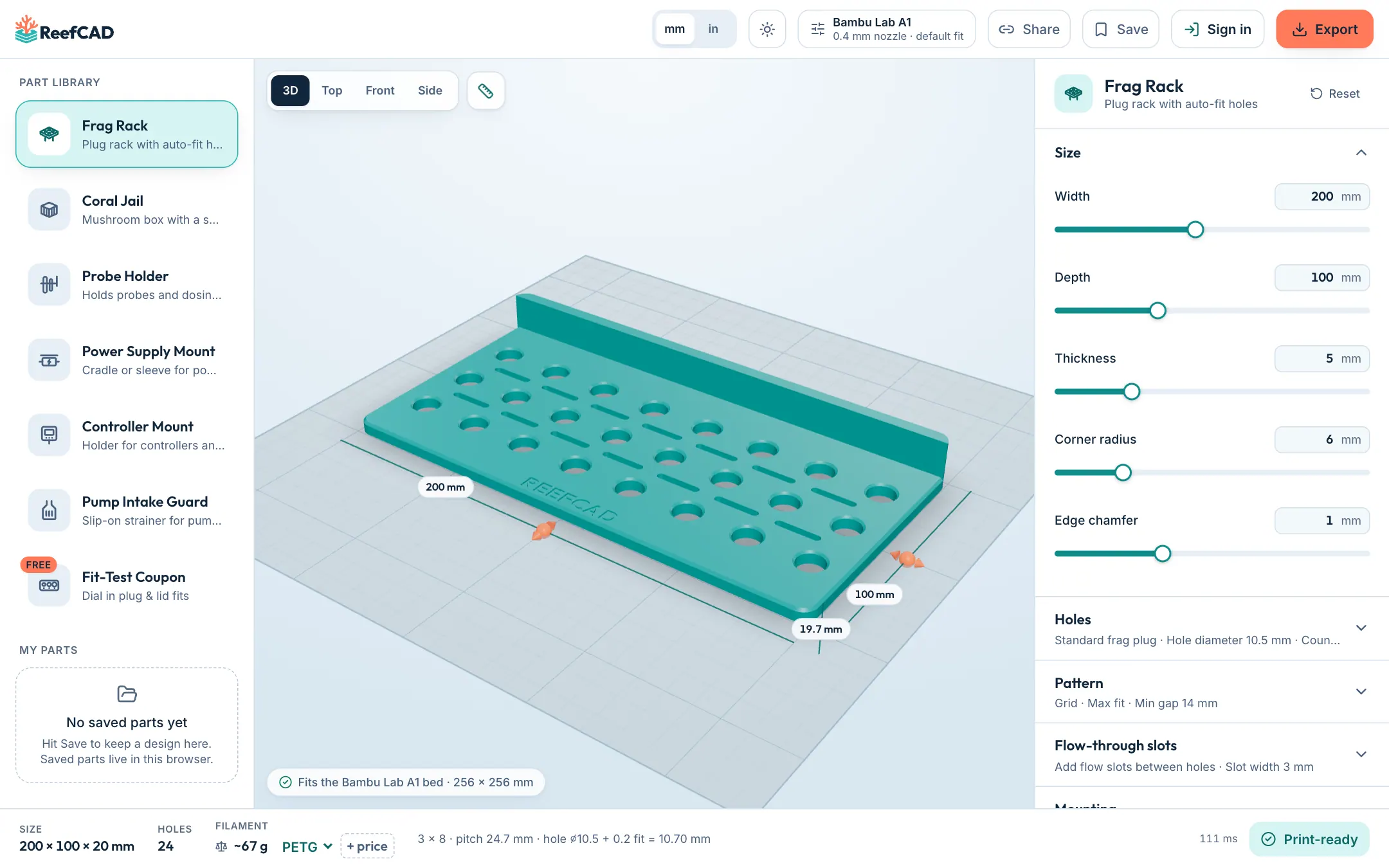
Task: Click the Save button
Action: [x=1121, y=29]
